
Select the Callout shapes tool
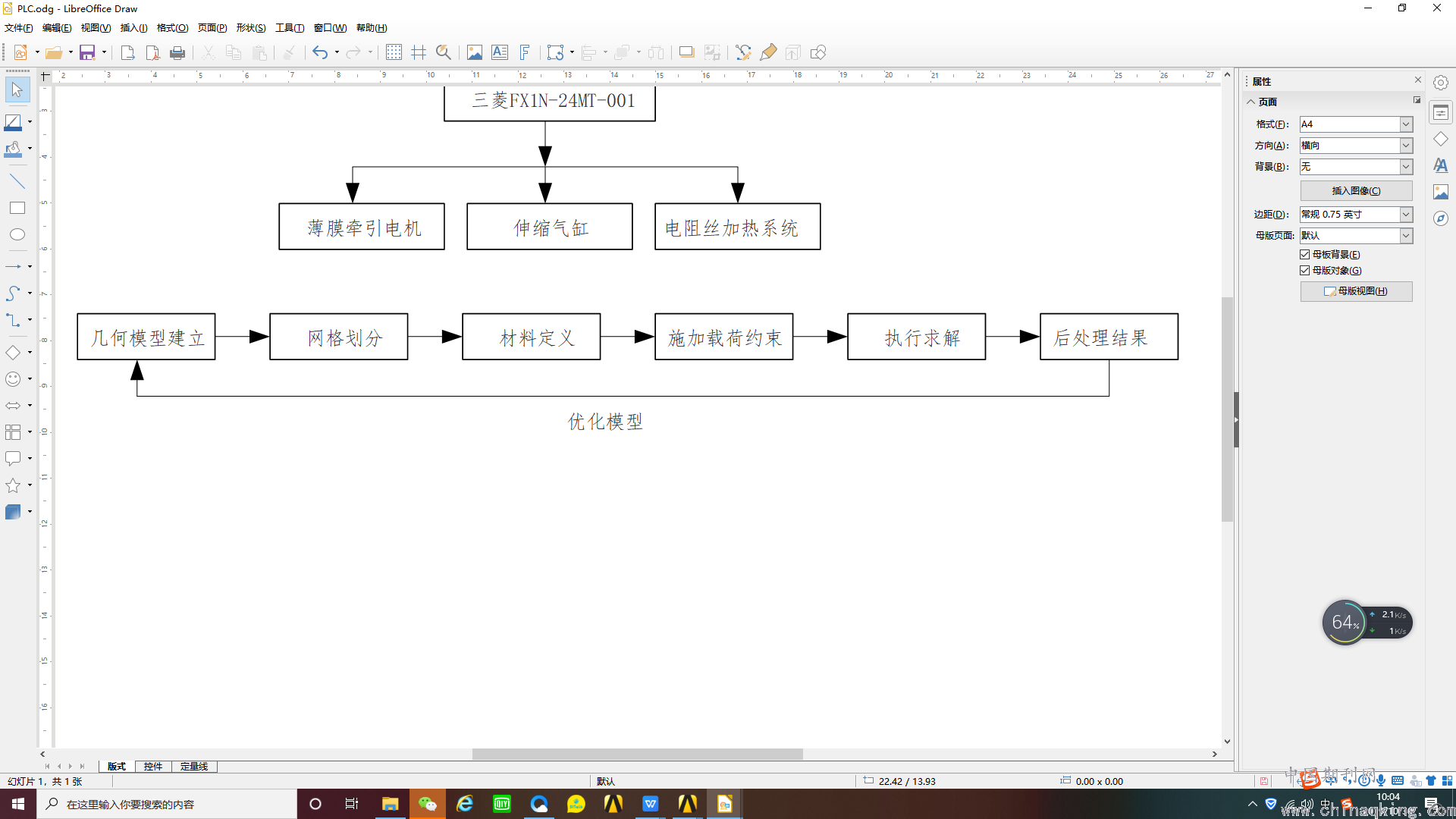tap(14, 458)
